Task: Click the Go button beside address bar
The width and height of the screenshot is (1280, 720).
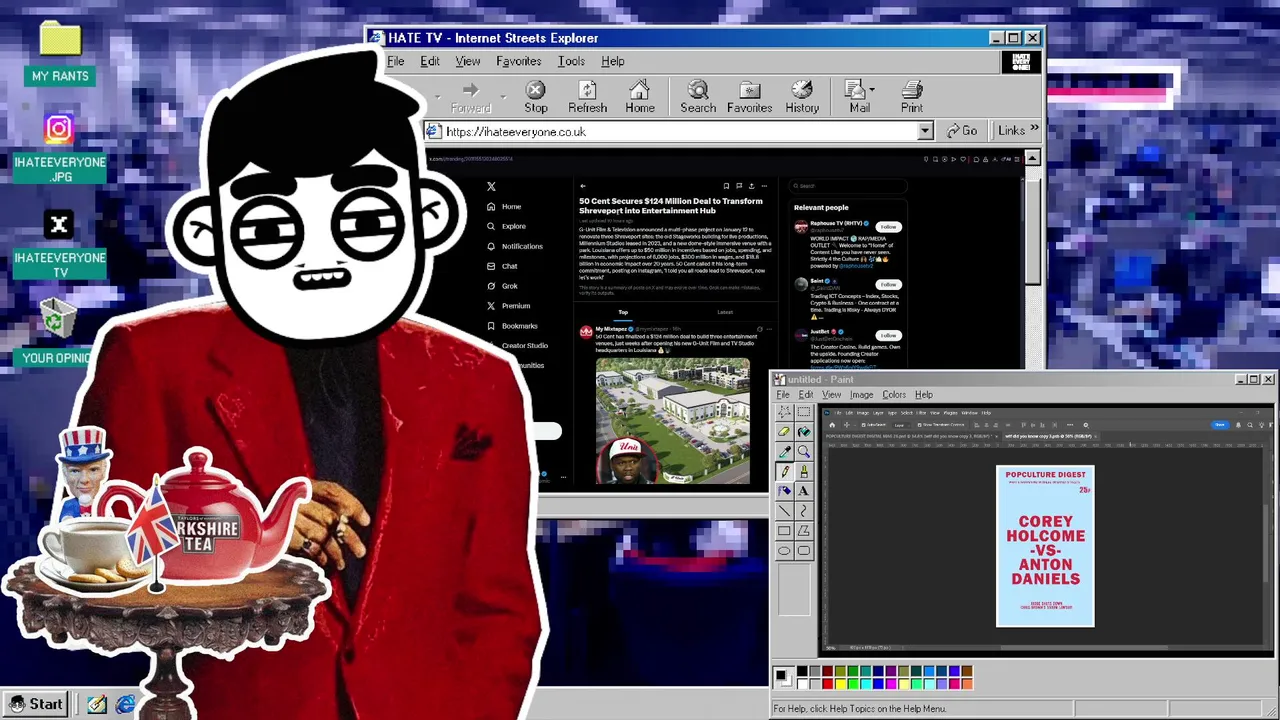Action: pyautogui.click(x=962, y=131)
